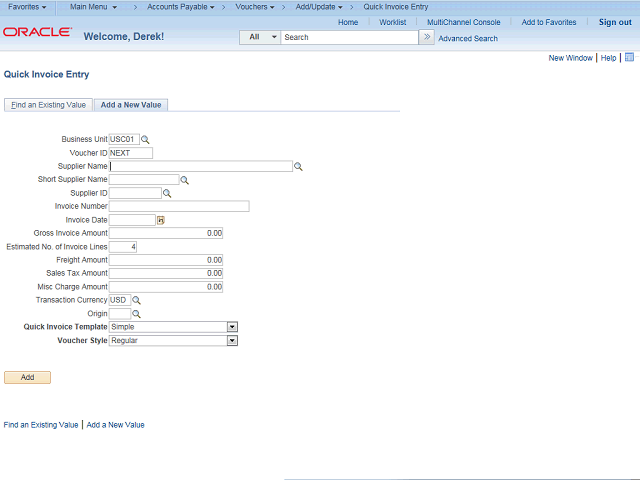Open Main Menu dropdown
Screen dimensions: 640x480
tap(93, 7)
